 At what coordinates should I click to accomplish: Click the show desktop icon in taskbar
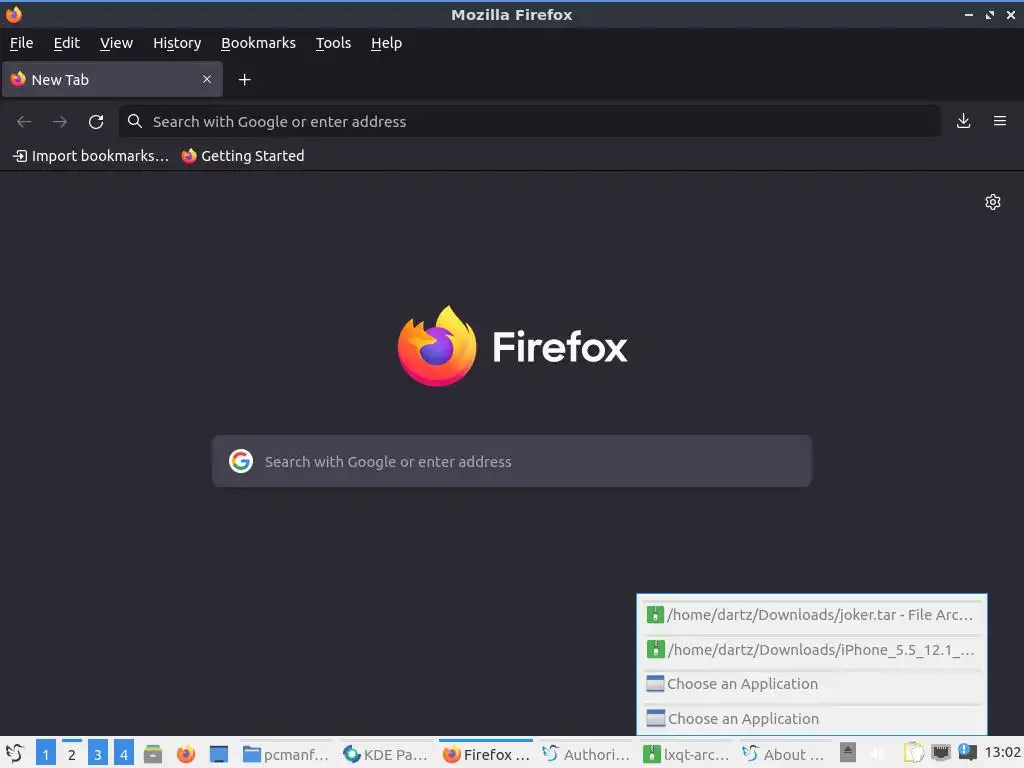(x=219, y=754)
